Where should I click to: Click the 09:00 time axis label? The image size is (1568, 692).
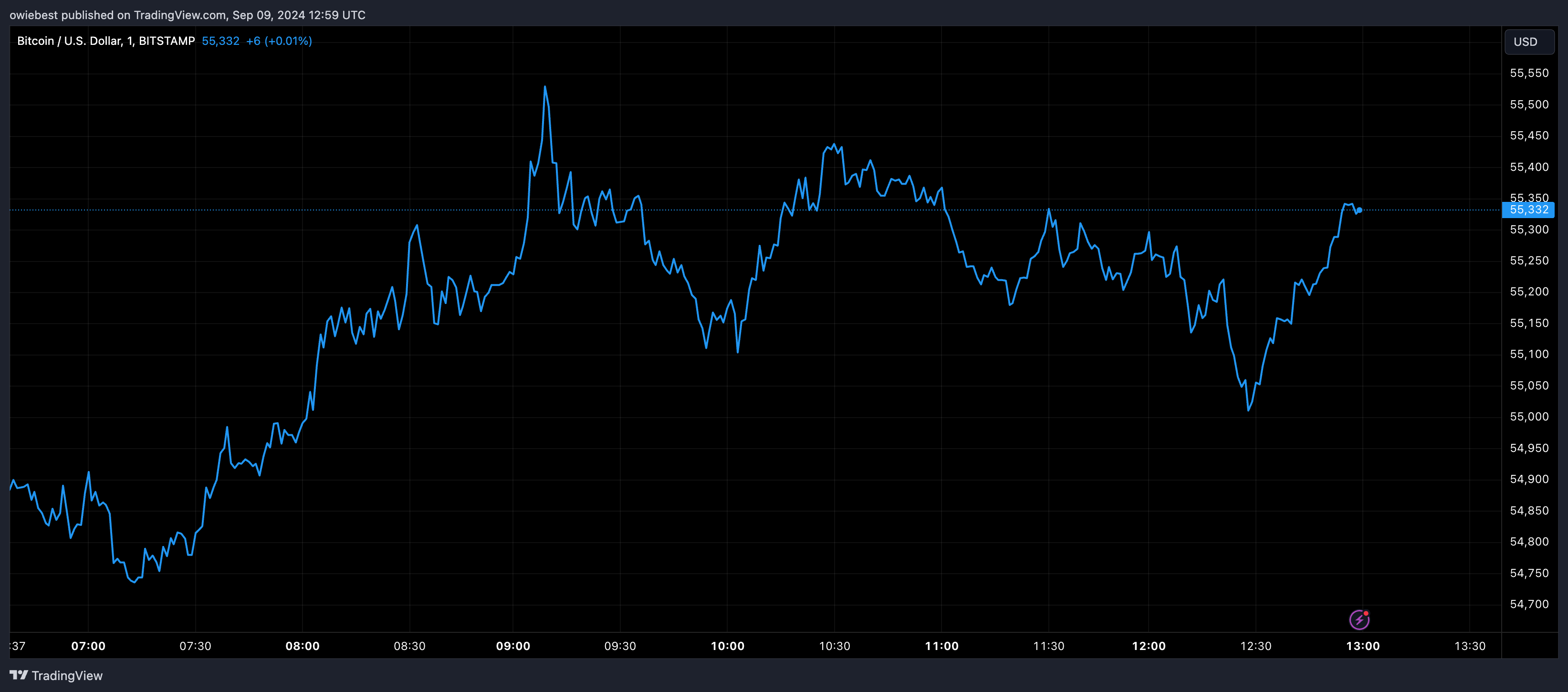click(x=513, y=646)
